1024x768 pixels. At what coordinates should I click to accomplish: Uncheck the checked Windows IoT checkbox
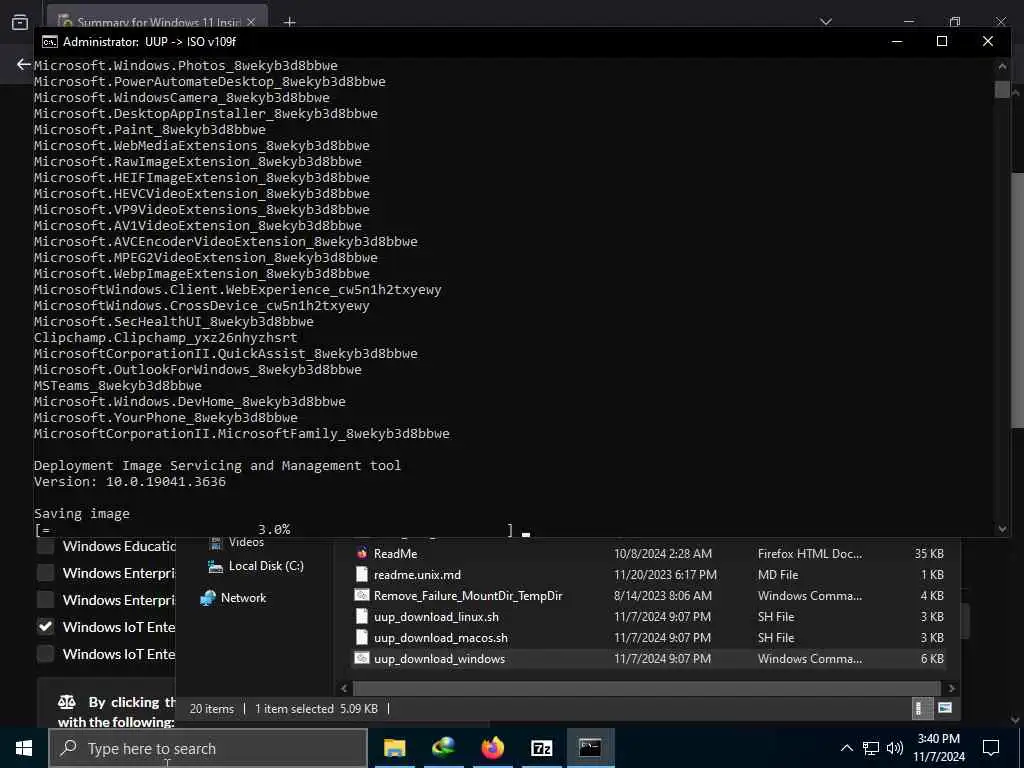(45, 627)
